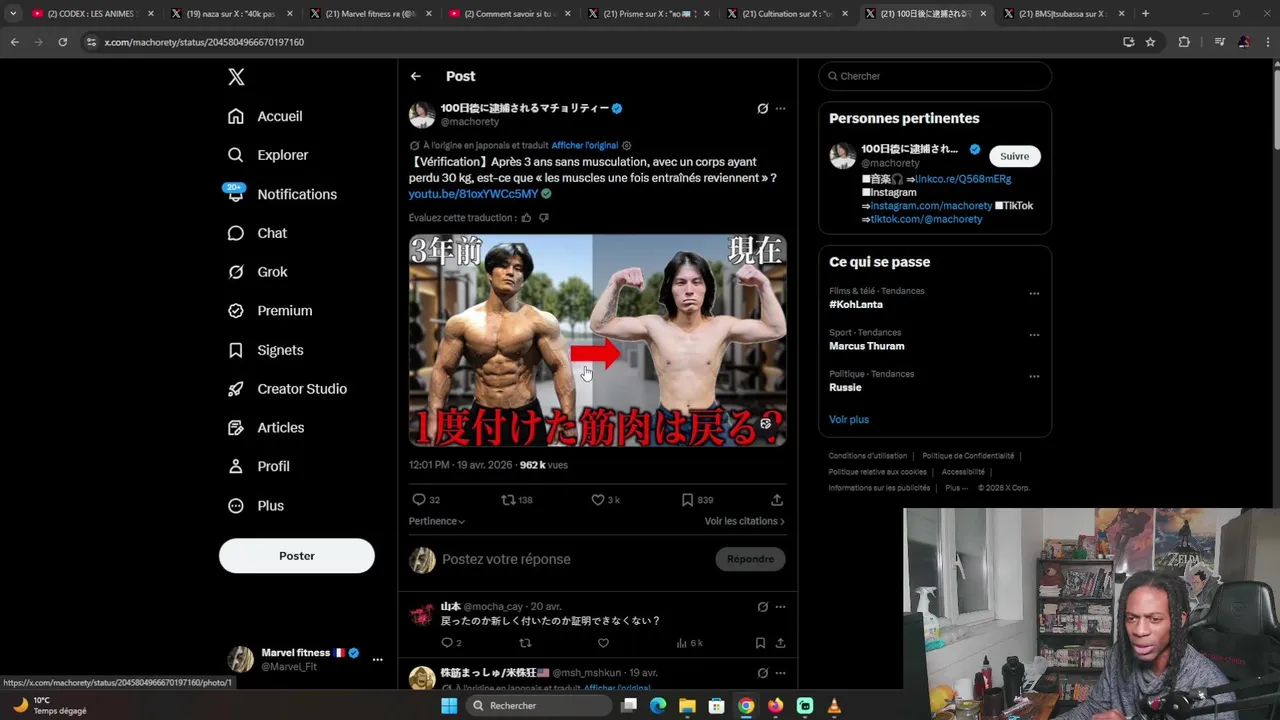
Task: Open Windows Start menu
Action: [x=449, y=706]
